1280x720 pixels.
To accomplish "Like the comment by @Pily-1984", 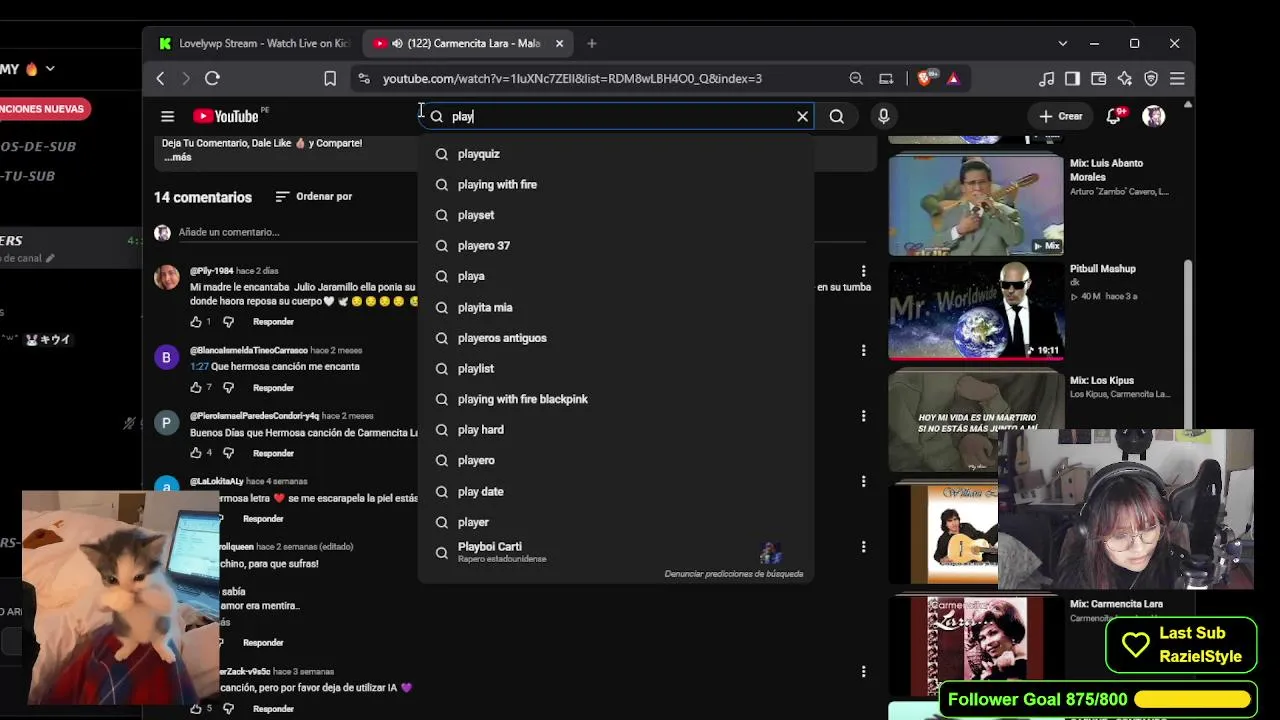I will pos(196,322).
